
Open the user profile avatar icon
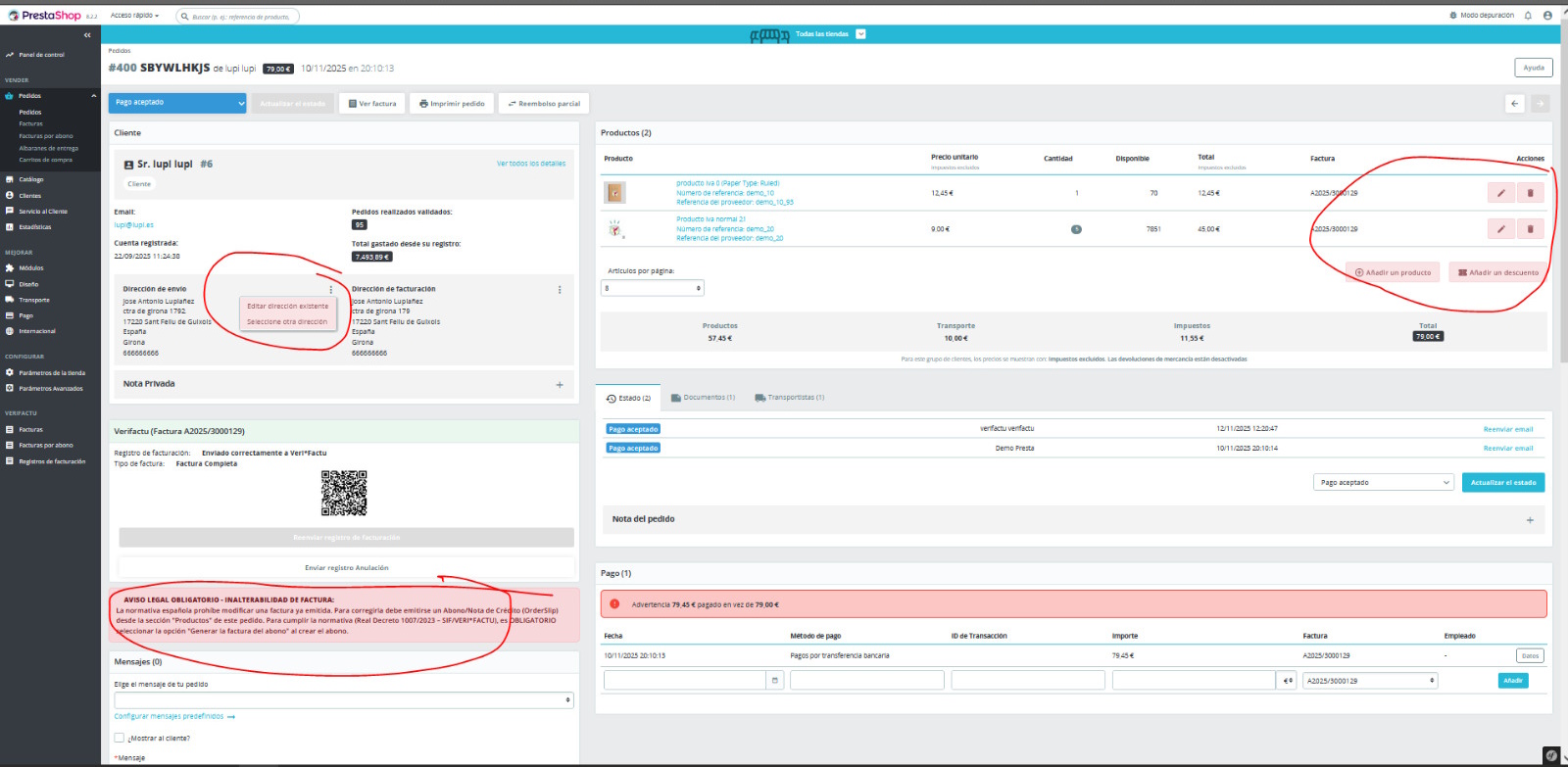click(1547, 16)
